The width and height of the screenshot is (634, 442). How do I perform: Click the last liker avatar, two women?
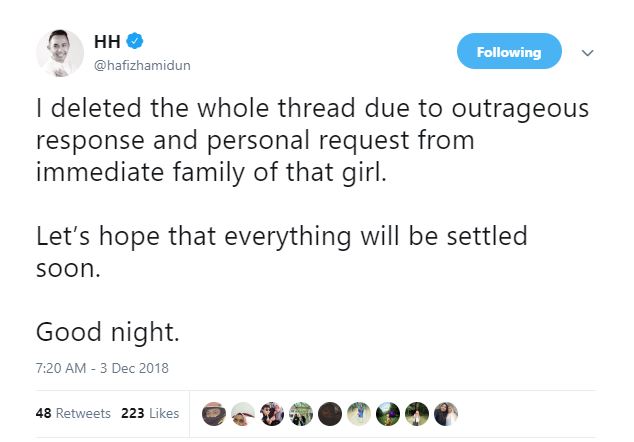coord(446,414)
